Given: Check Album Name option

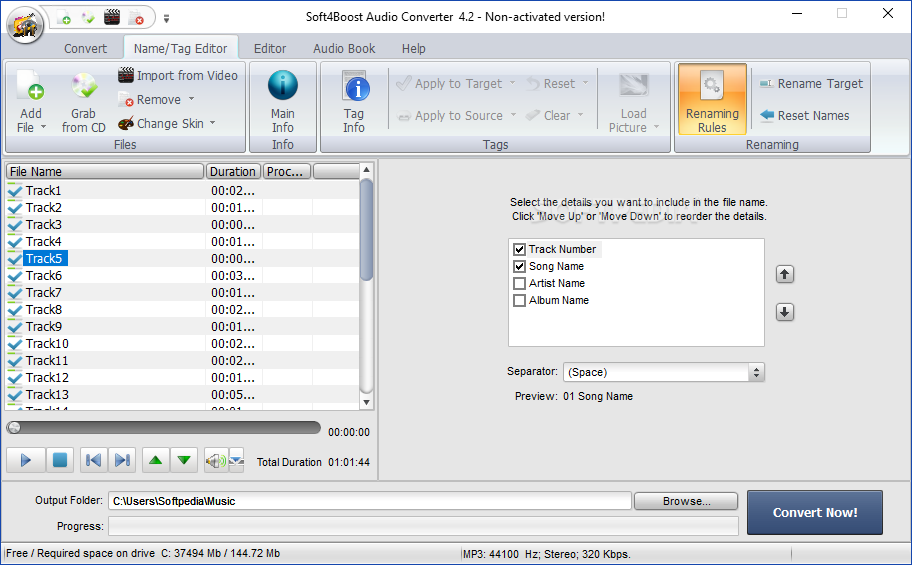Looking at the screenshot, I should pos(519,300).
